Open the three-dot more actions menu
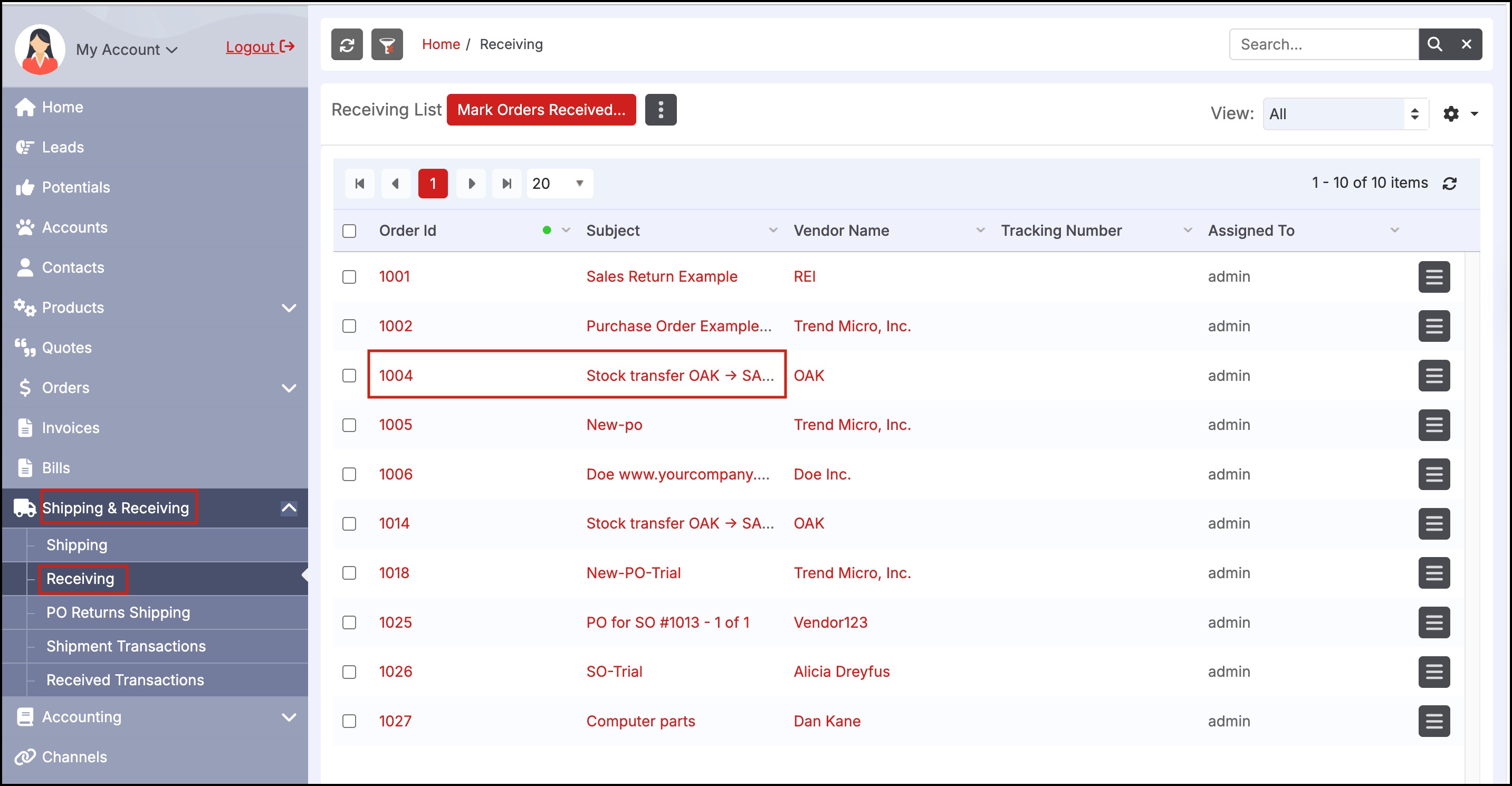The width and height of the screenshot is (1512, 786). pyautogui.click(x=661, y=110)
